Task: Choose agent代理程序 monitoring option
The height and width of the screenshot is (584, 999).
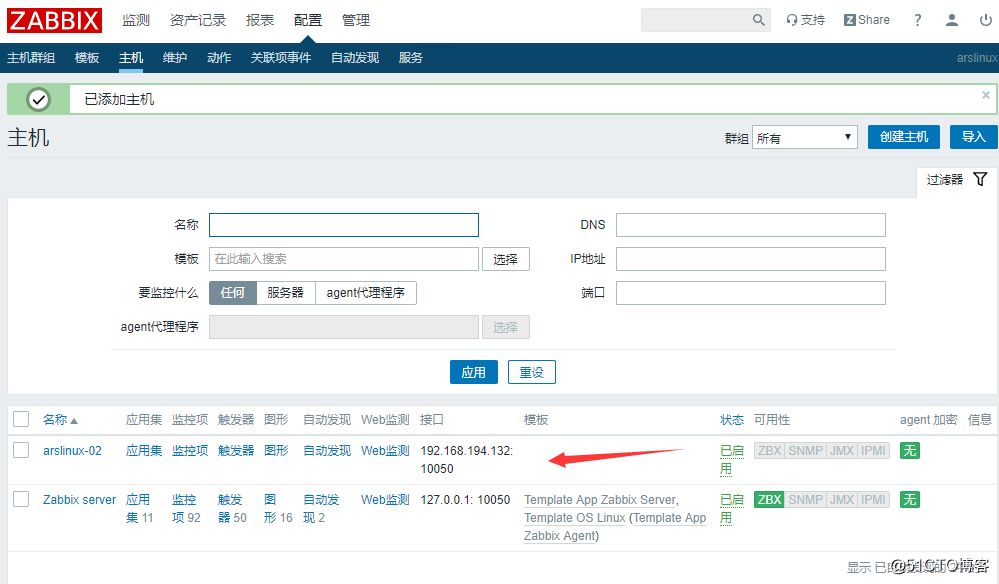Action: coord(366,293)
